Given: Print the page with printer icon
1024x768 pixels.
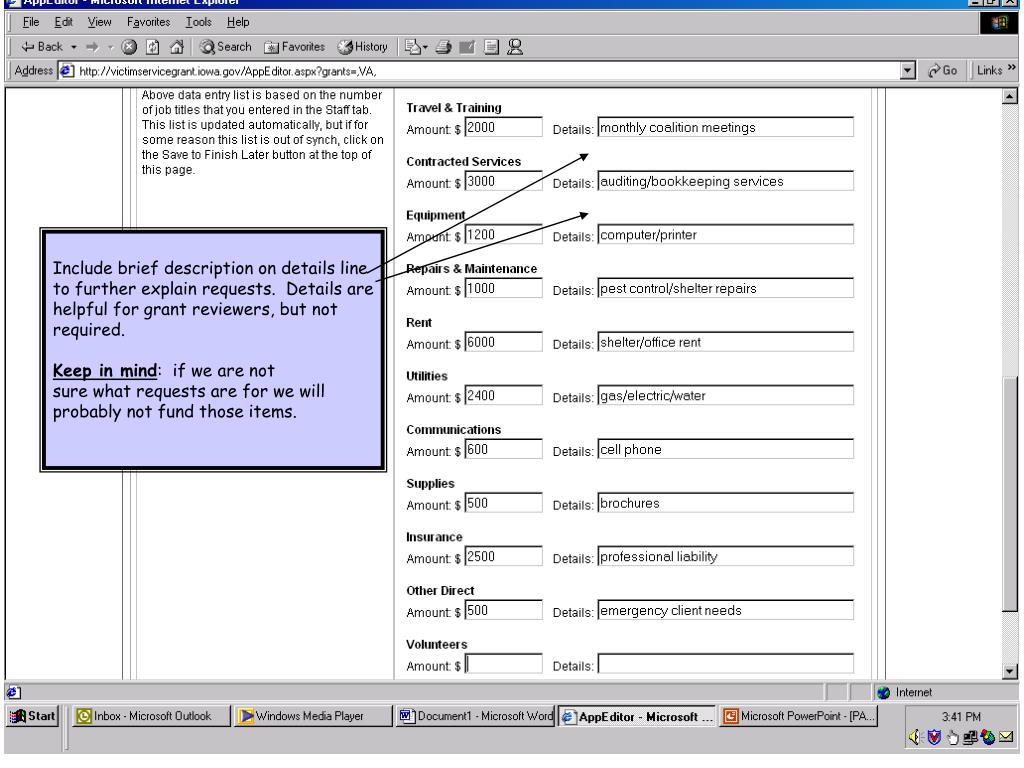Looking at the screenshot, I should pyautogui.click(x=444, y=47).
